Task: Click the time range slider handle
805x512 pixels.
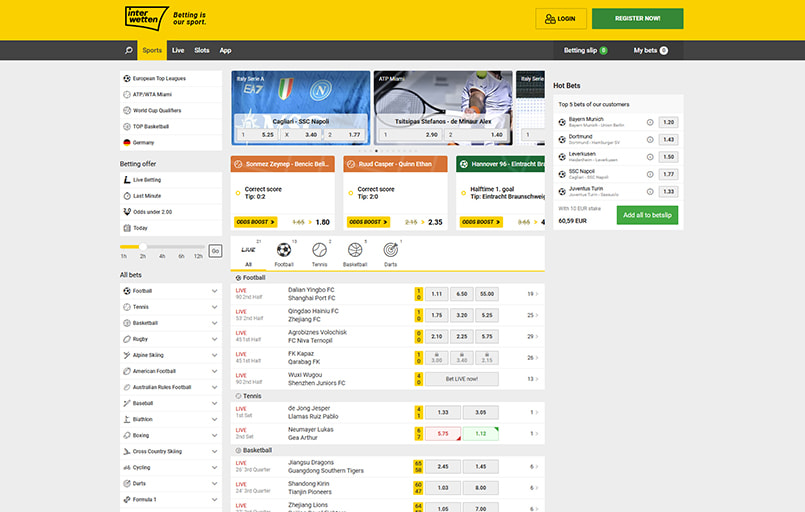Action: click(x=143, y=246)
